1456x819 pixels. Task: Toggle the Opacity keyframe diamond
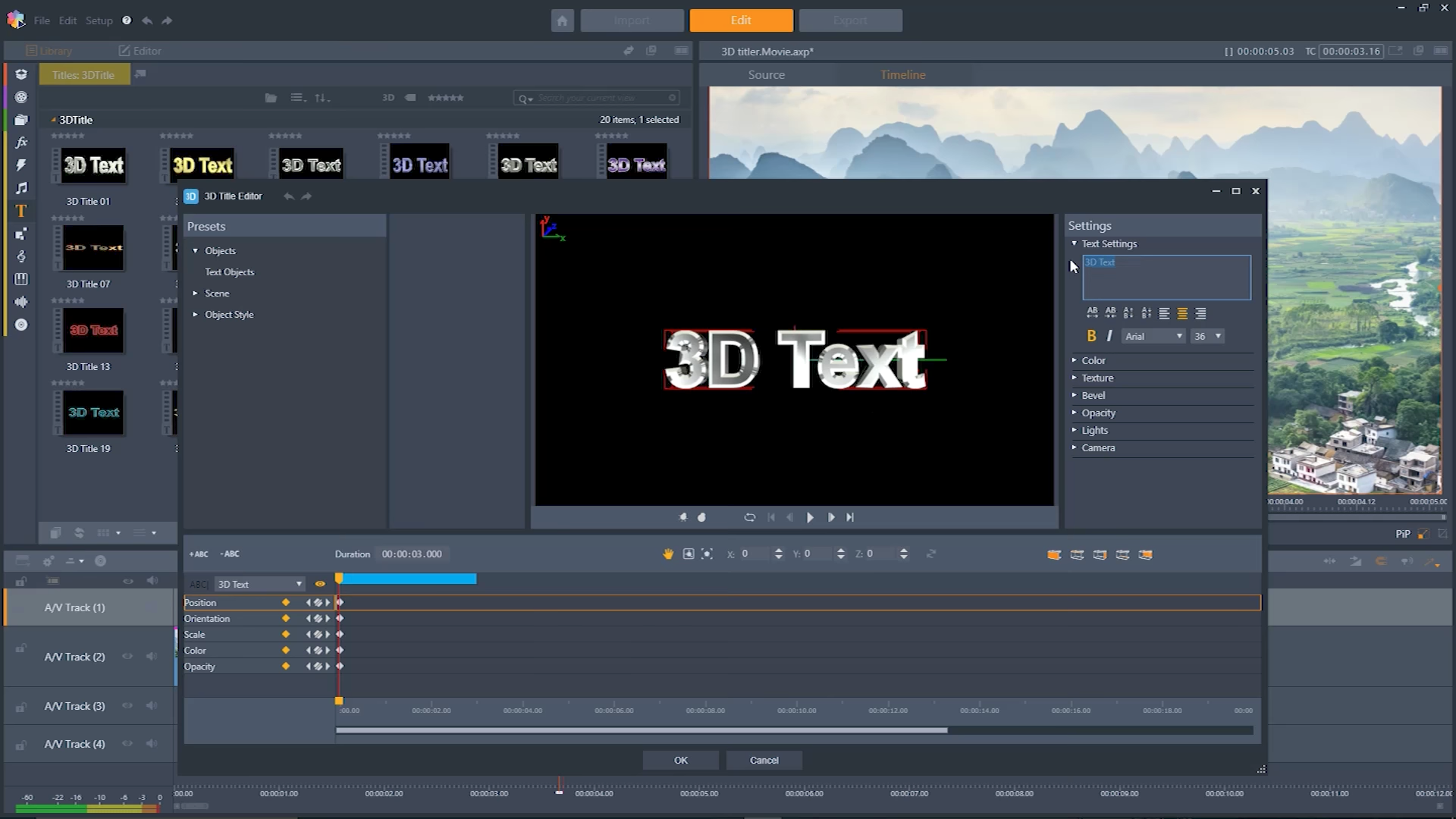tap(286, 666)
